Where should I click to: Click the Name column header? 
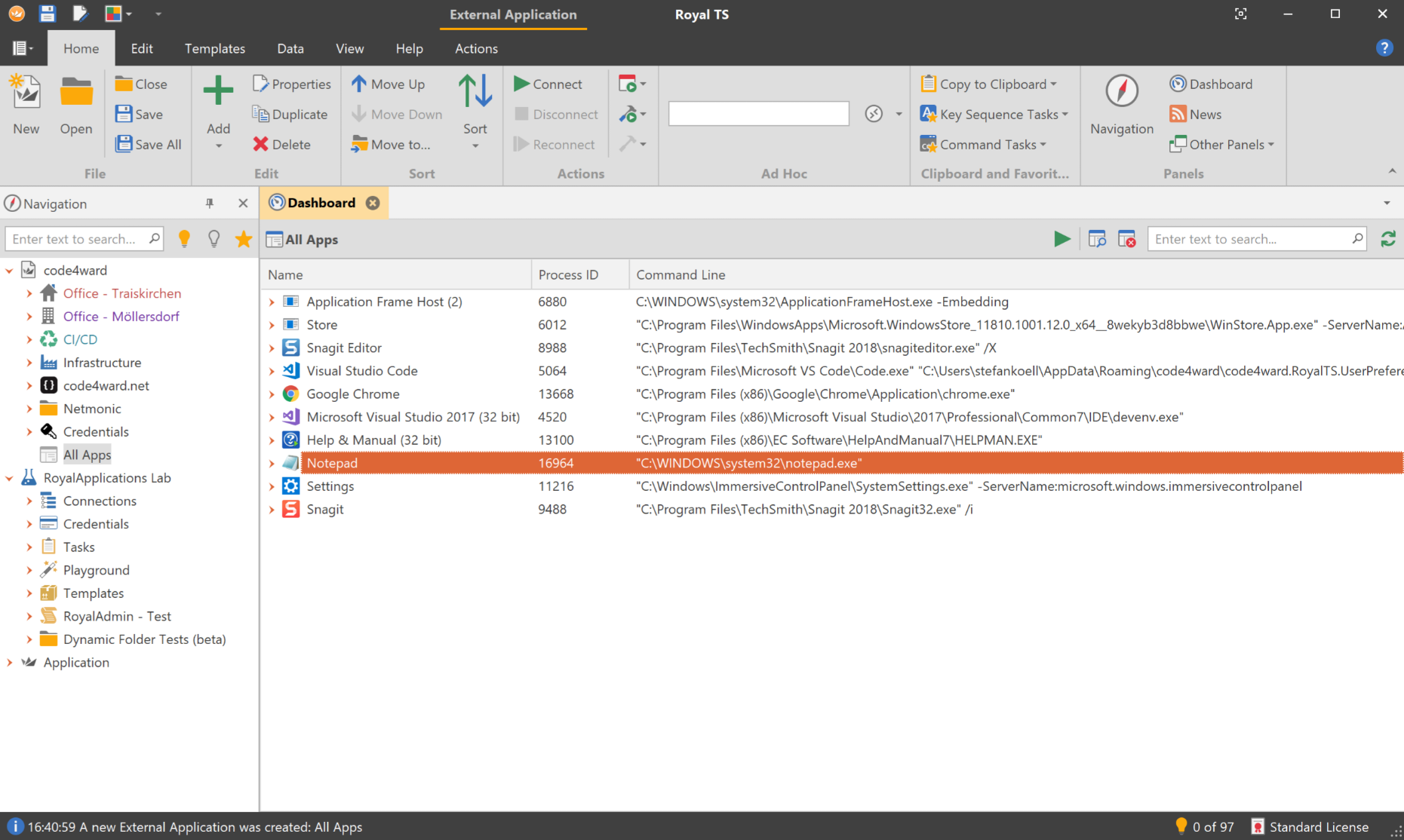click(x=396, y=274)
